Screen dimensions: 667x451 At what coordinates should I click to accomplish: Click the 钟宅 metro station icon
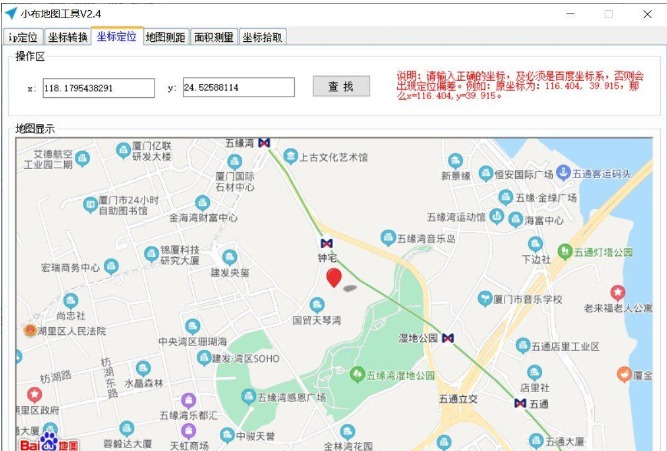[326, 243]
